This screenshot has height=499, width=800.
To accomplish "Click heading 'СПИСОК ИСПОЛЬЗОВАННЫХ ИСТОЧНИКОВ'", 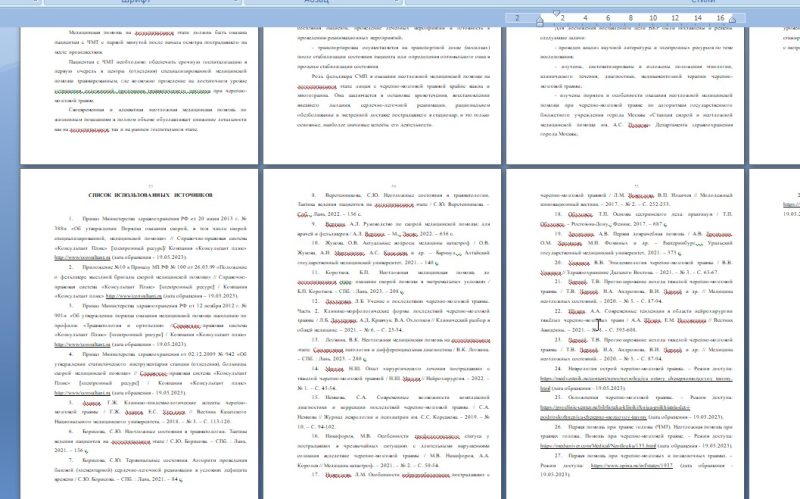I will pos(151,195).
